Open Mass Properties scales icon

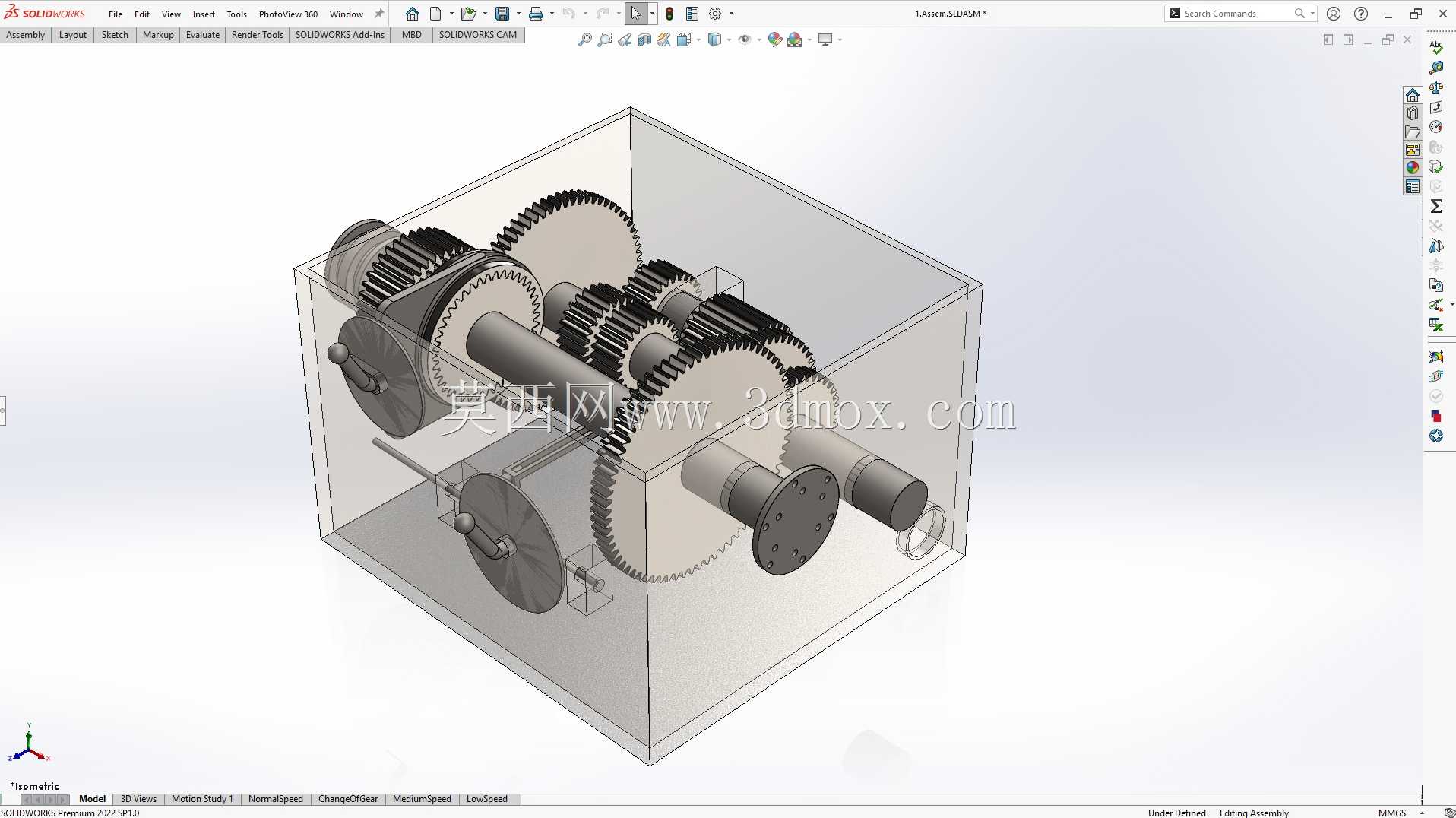pos(1436,87)
